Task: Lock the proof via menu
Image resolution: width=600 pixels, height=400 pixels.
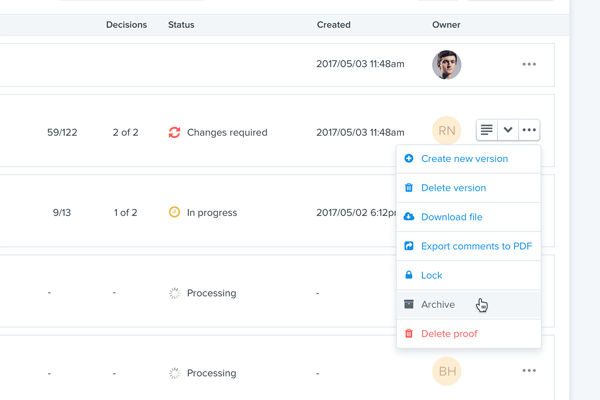Action: (x=431, y=275)
